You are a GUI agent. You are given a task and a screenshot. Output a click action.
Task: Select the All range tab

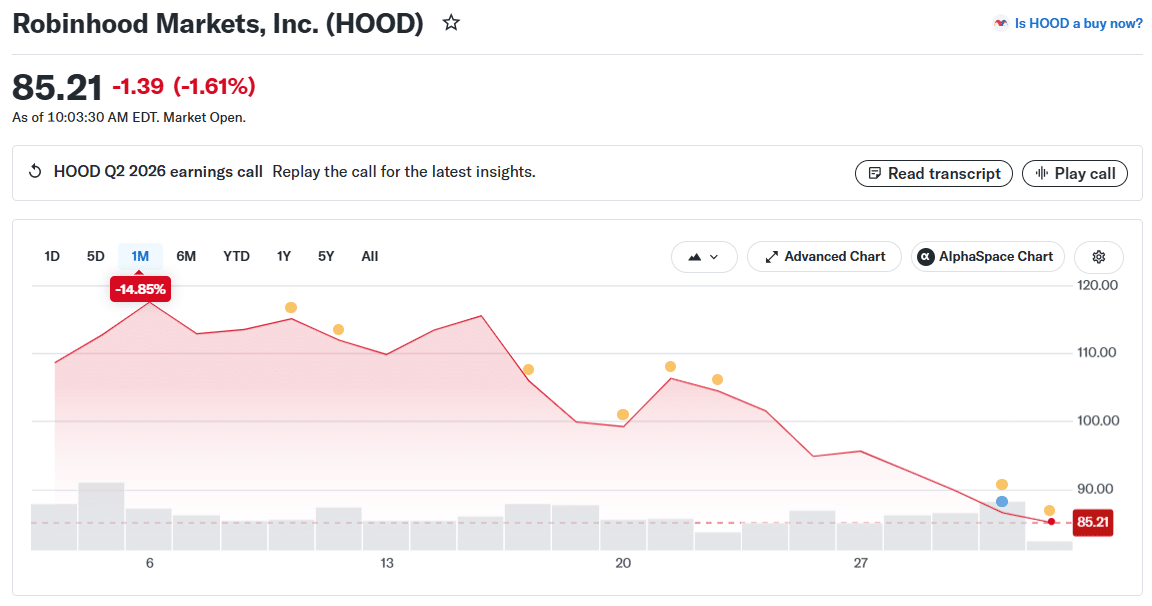click(x=370, y=256)
